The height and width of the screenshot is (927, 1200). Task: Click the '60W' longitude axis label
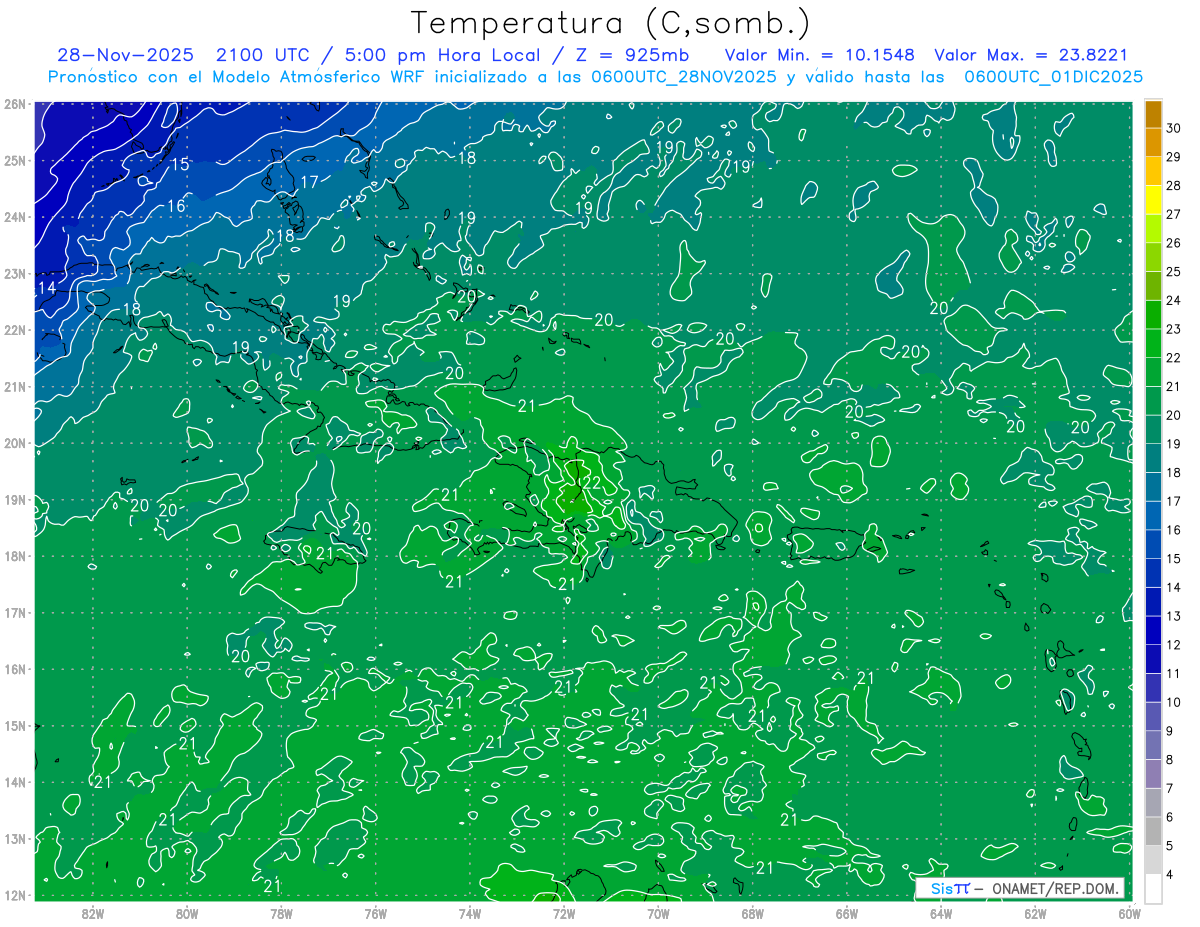[x=1129, y=913]
